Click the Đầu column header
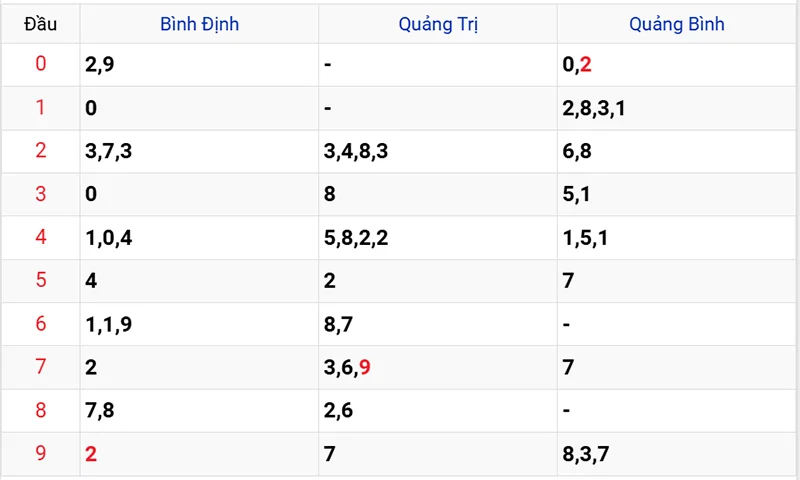Screen dimensions: 800x480 [x=40, y=24]
